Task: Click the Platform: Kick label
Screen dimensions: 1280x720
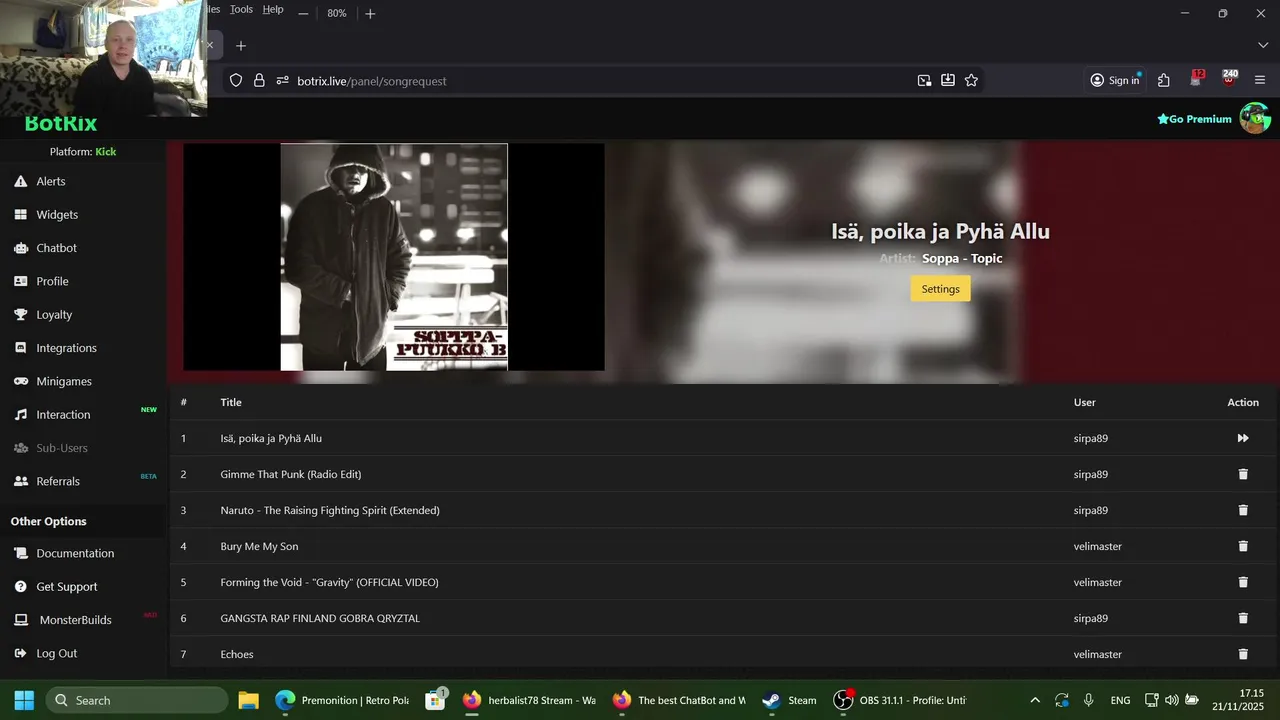Action: point(83,151)
